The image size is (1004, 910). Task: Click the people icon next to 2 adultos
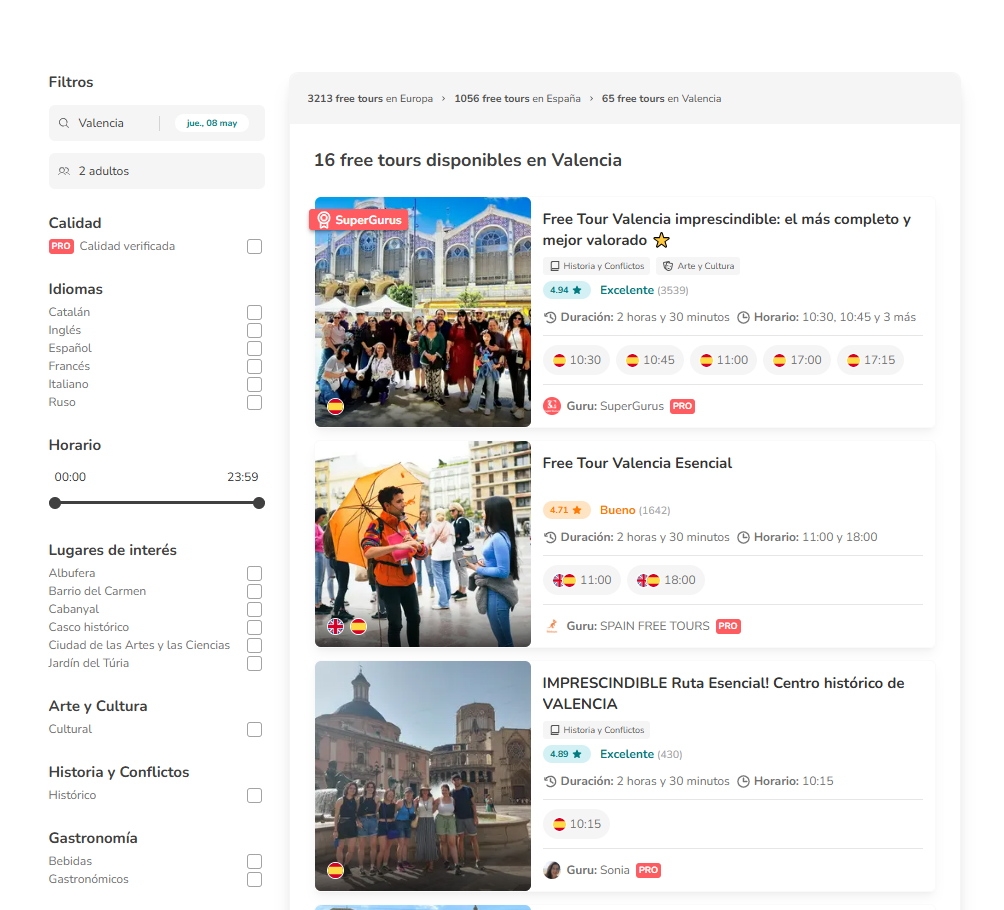pos(64,171)
